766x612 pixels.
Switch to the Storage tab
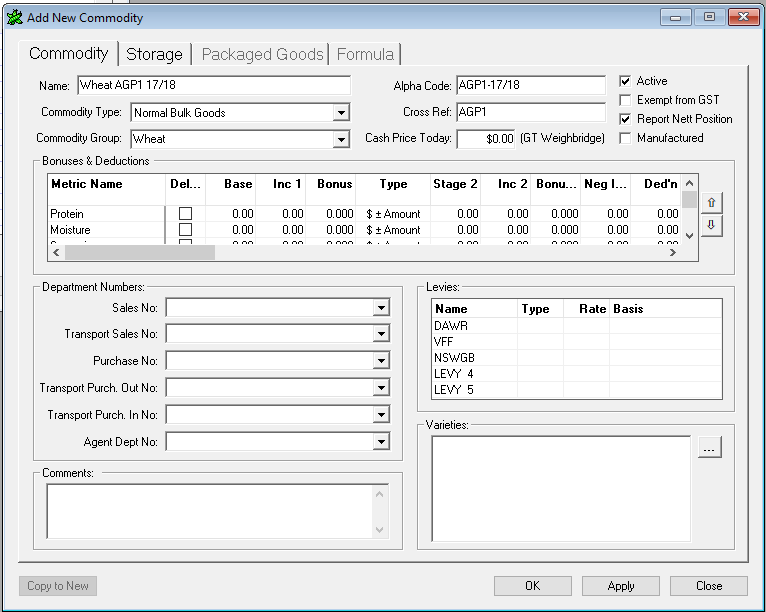[154, 54]
